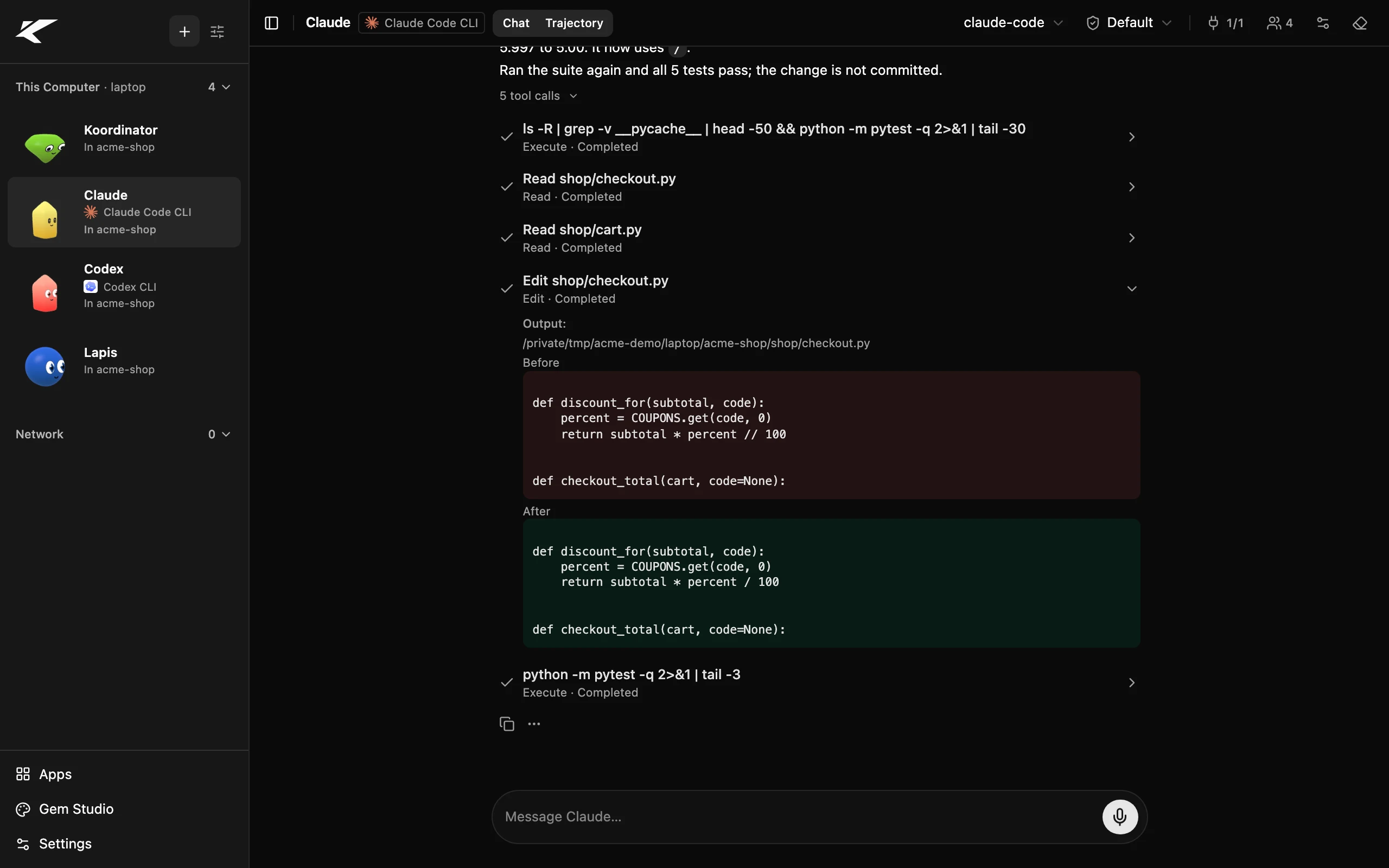
Task: Open Settings from the sidebar
Action: [x=54, y=843]
